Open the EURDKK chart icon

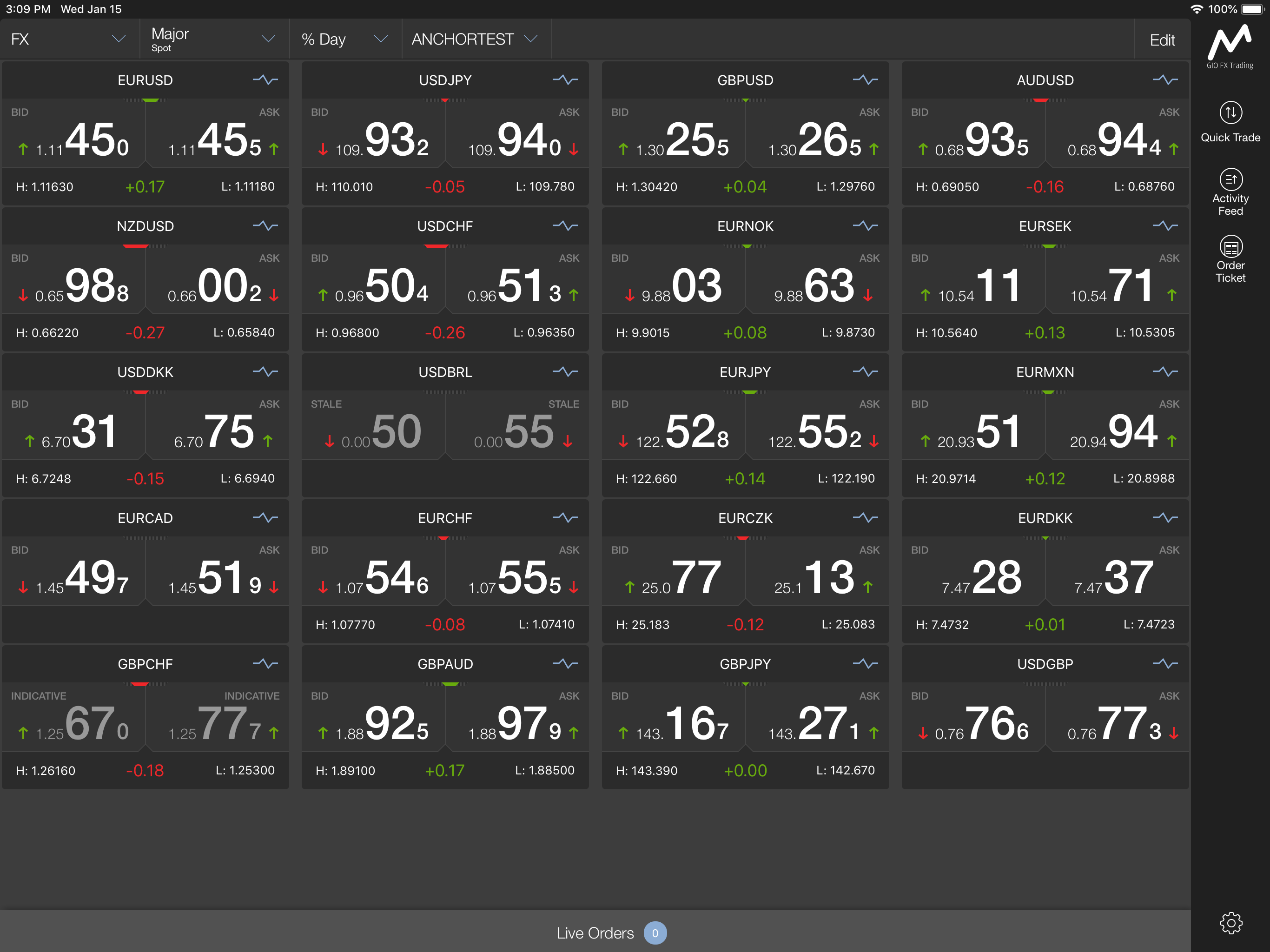pos(1165,517)
